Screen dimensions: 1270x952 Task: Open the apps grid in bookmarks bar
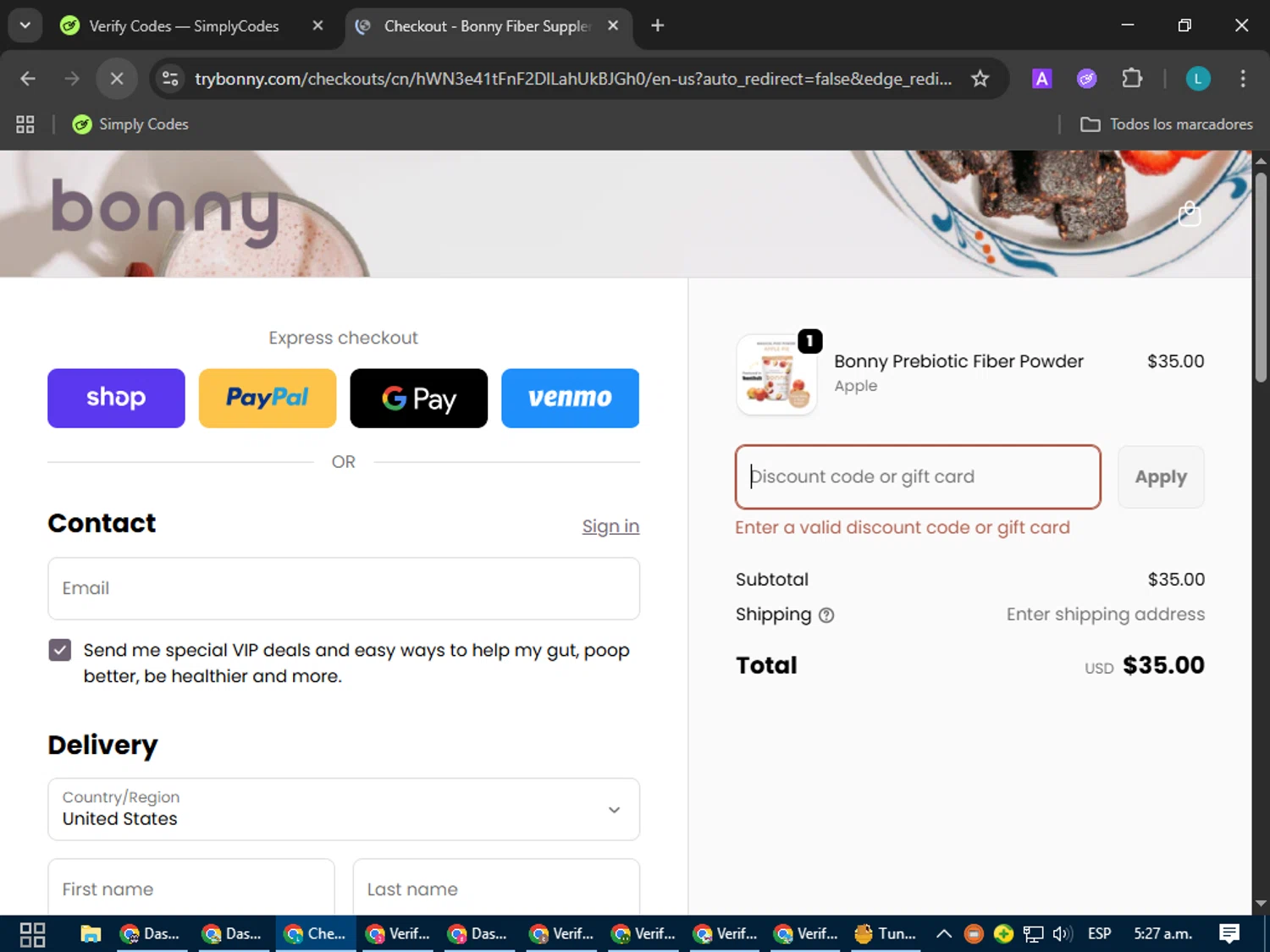point(25,124)
